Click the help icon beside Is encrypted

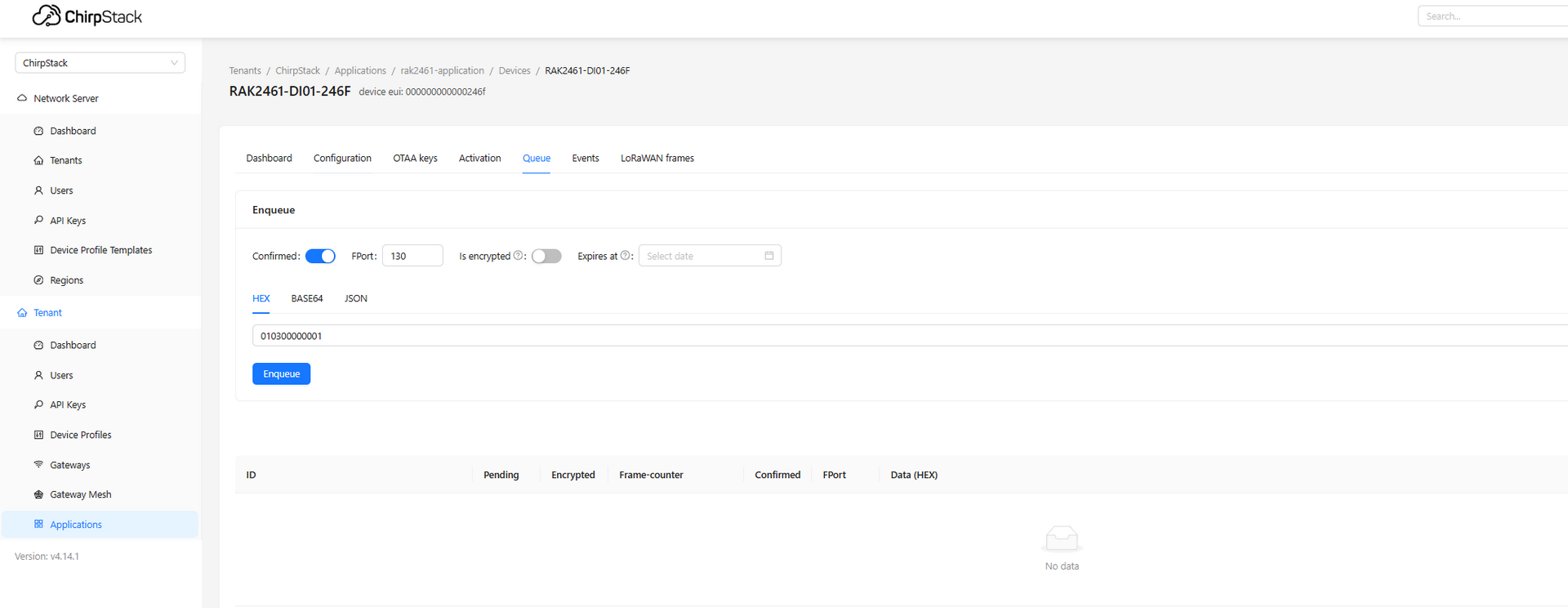(x=518, y=256)
